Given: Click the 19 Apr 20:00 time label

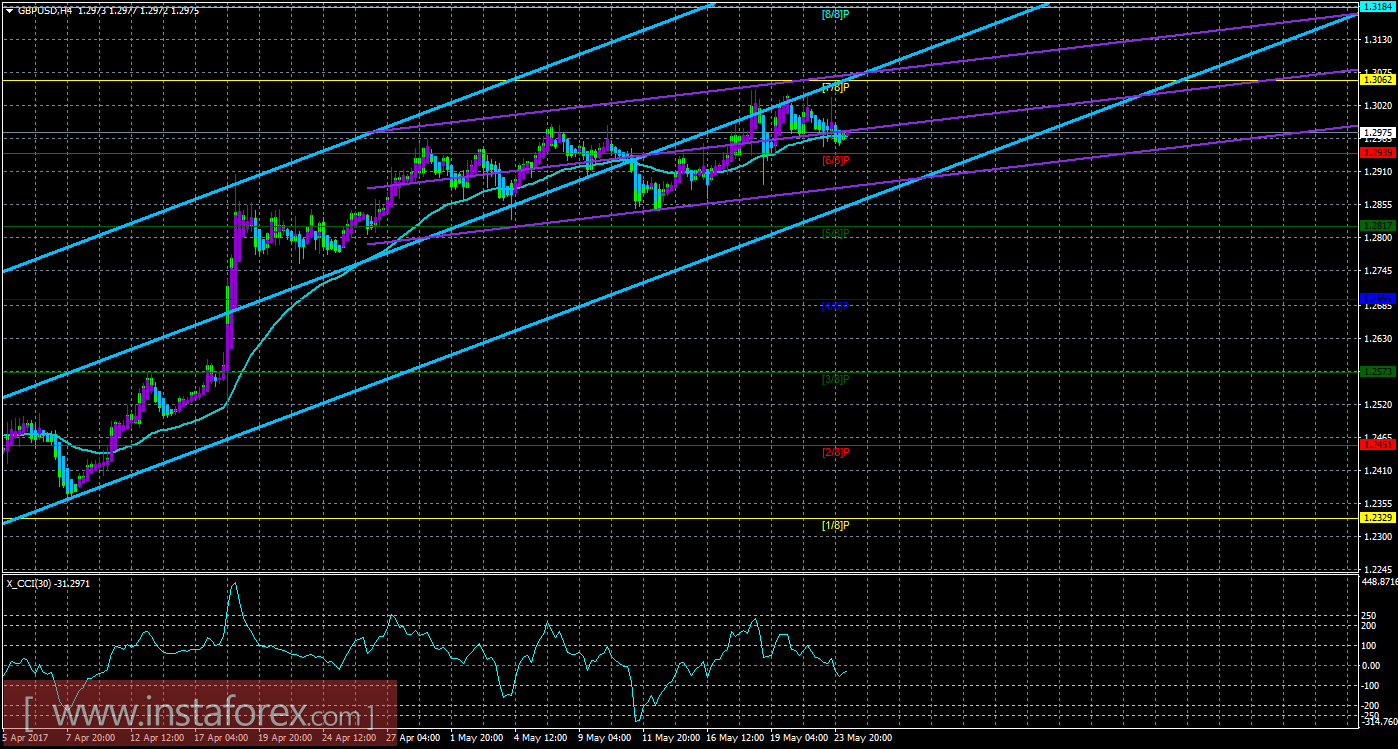Looking at the screenshot, I should 287,738.
